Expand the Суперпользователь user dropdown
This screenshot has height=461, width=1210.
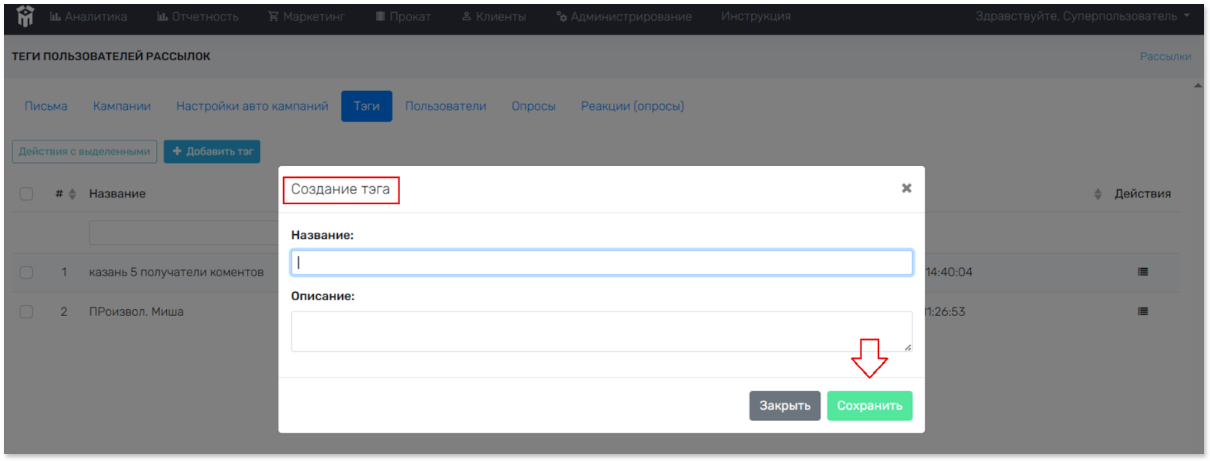1081,16
